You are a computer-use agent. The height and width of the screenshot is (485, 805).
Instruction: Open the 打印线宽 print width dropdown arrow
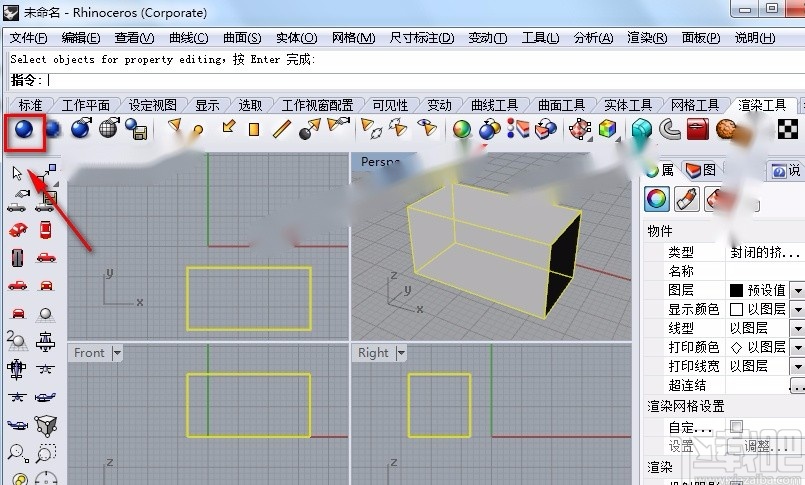point(797,366)
